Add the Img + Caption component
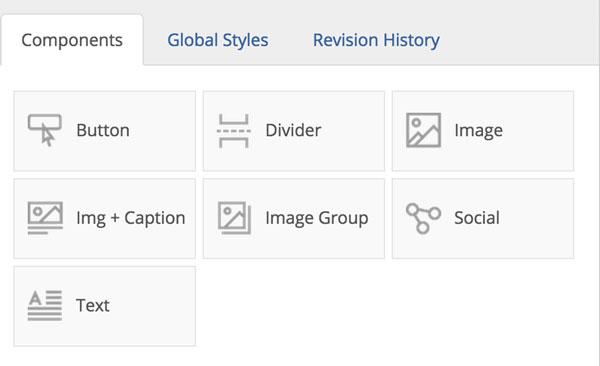This screenshot has height=366, width=600. 104,219
